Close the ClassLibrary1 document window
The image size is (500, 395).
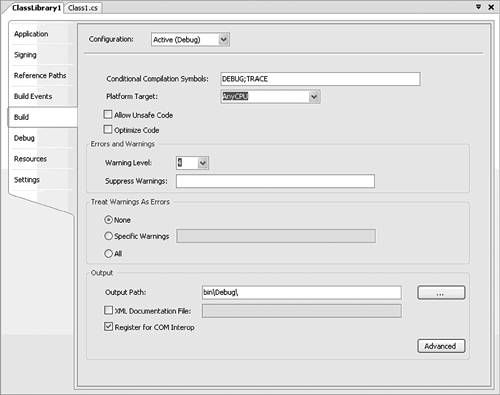pos(491,7)
